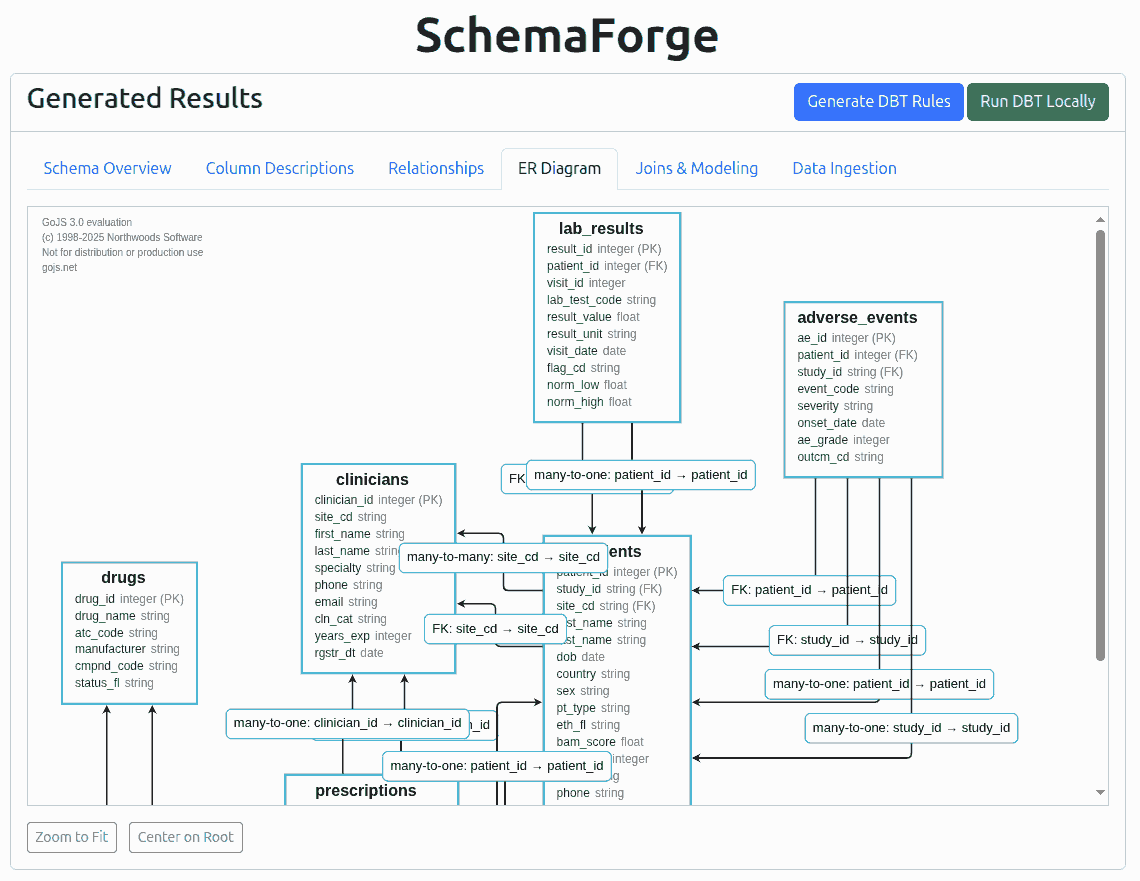Screen dimensions: 1140x881
Task: Click the Generate DBT Rules button
Action: pyautogui.click(x=879, y=101)
